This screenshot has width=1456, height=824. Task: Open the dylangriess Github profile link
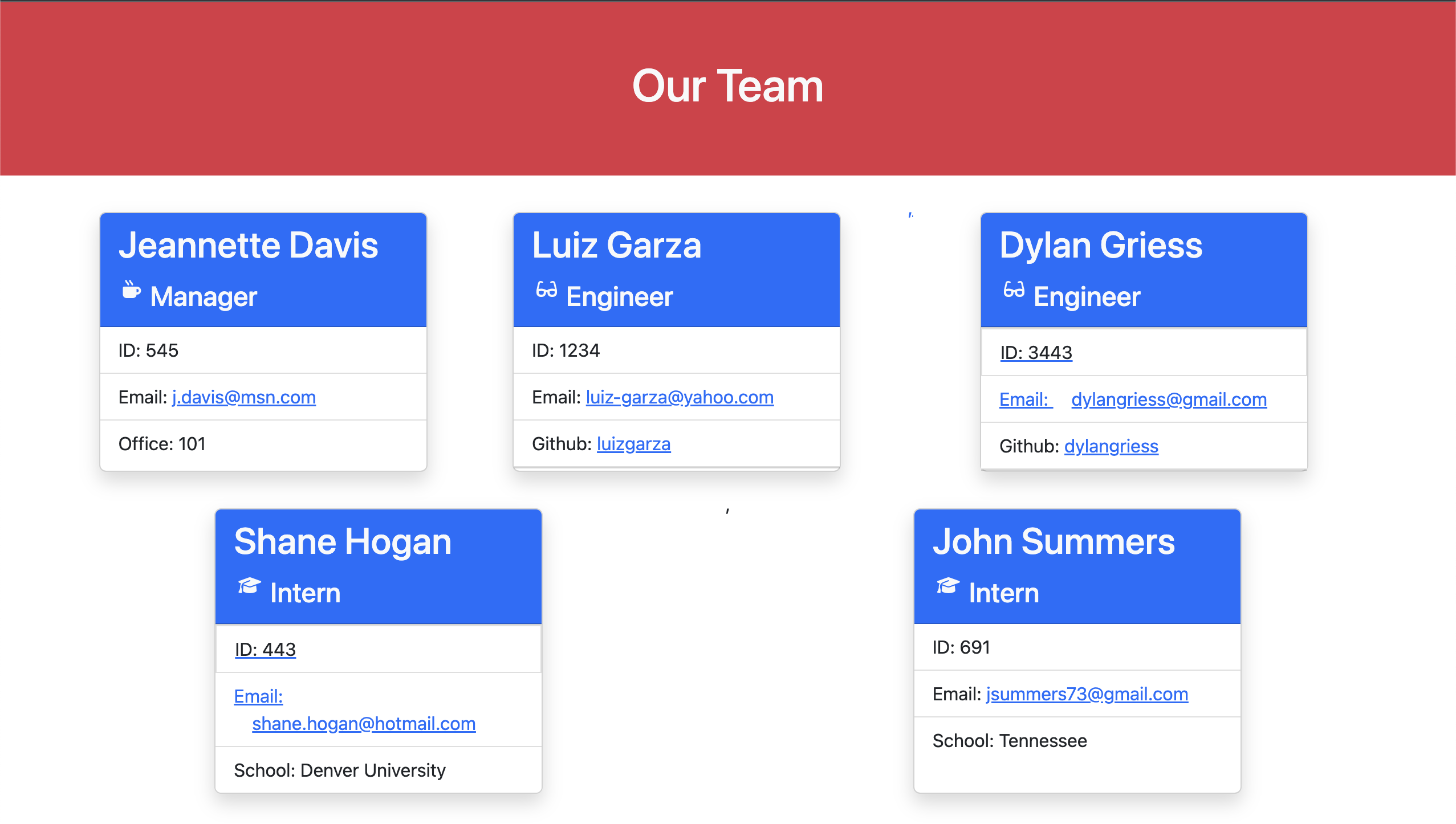click(x=1112, y=446)
